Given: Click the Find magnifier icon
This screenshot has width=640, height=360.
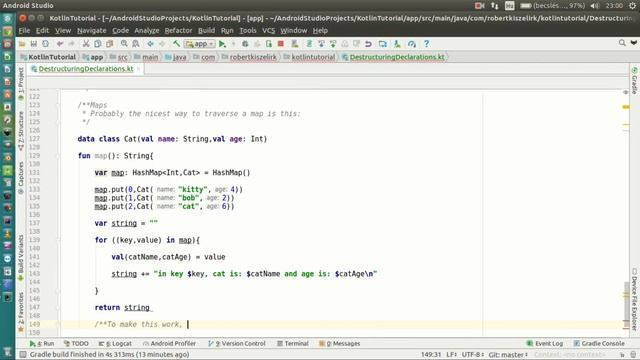Looking at the screenshot, I should click(124, 44).
